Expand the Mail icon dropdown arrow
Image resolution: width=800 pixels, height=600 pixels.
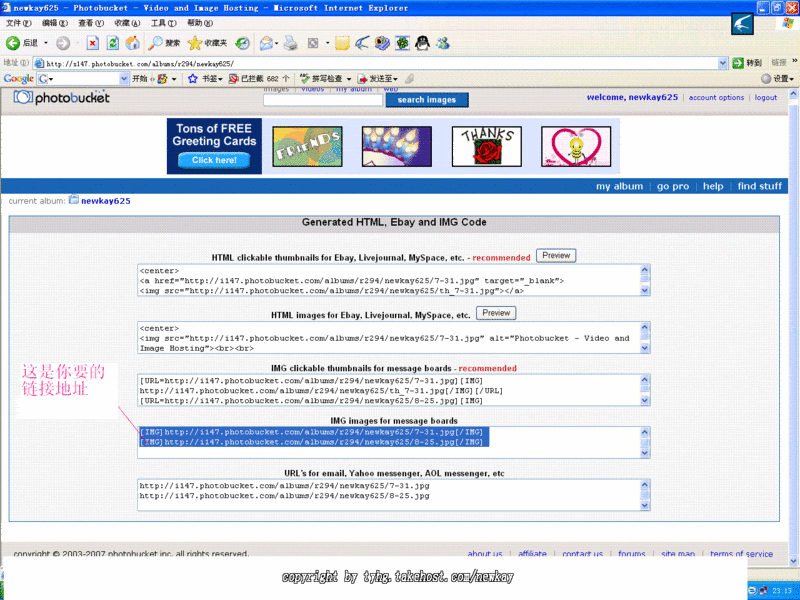tap(277, 43)
